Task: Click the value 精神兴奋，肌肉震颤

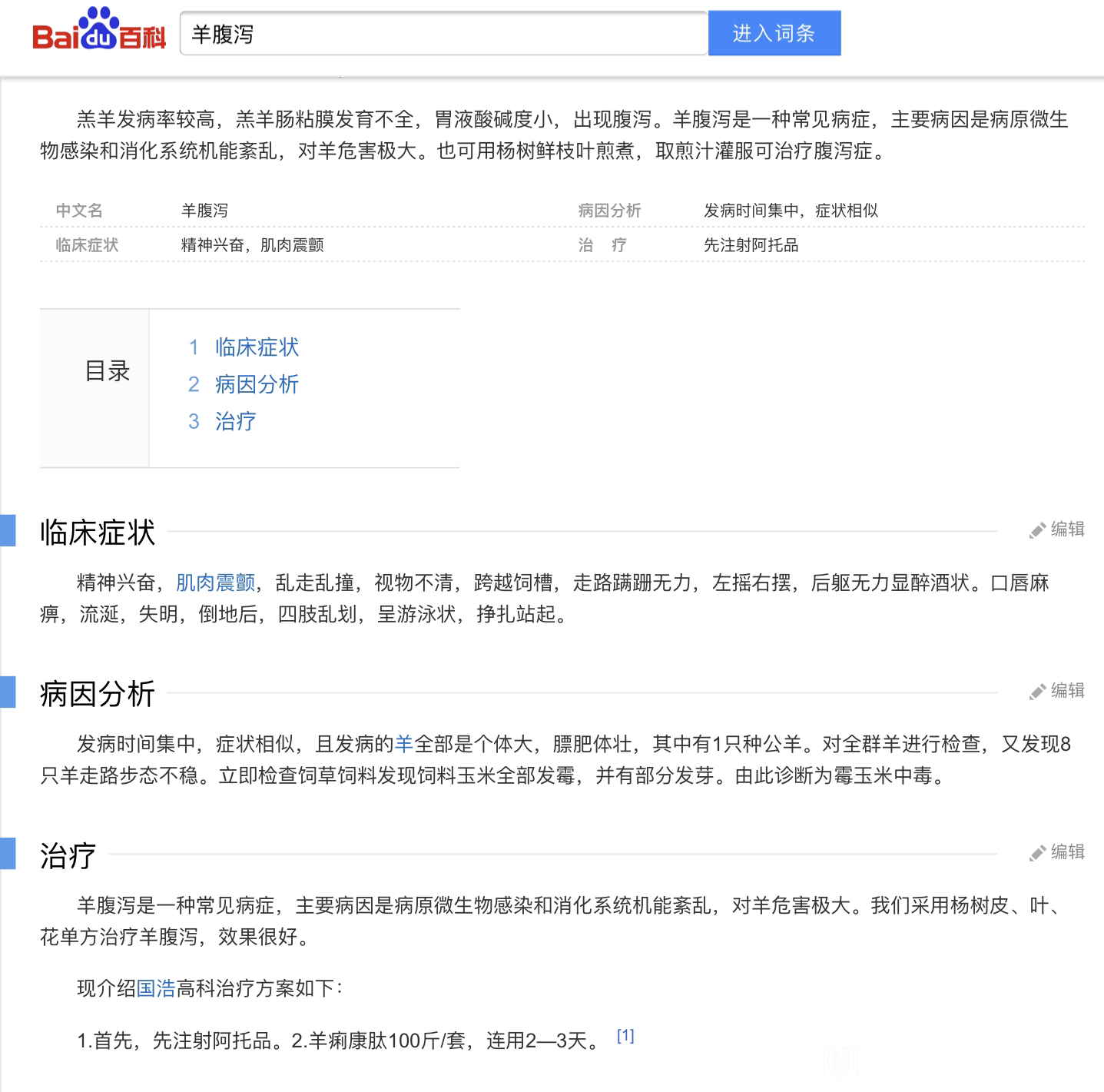Action: (253, 245)
